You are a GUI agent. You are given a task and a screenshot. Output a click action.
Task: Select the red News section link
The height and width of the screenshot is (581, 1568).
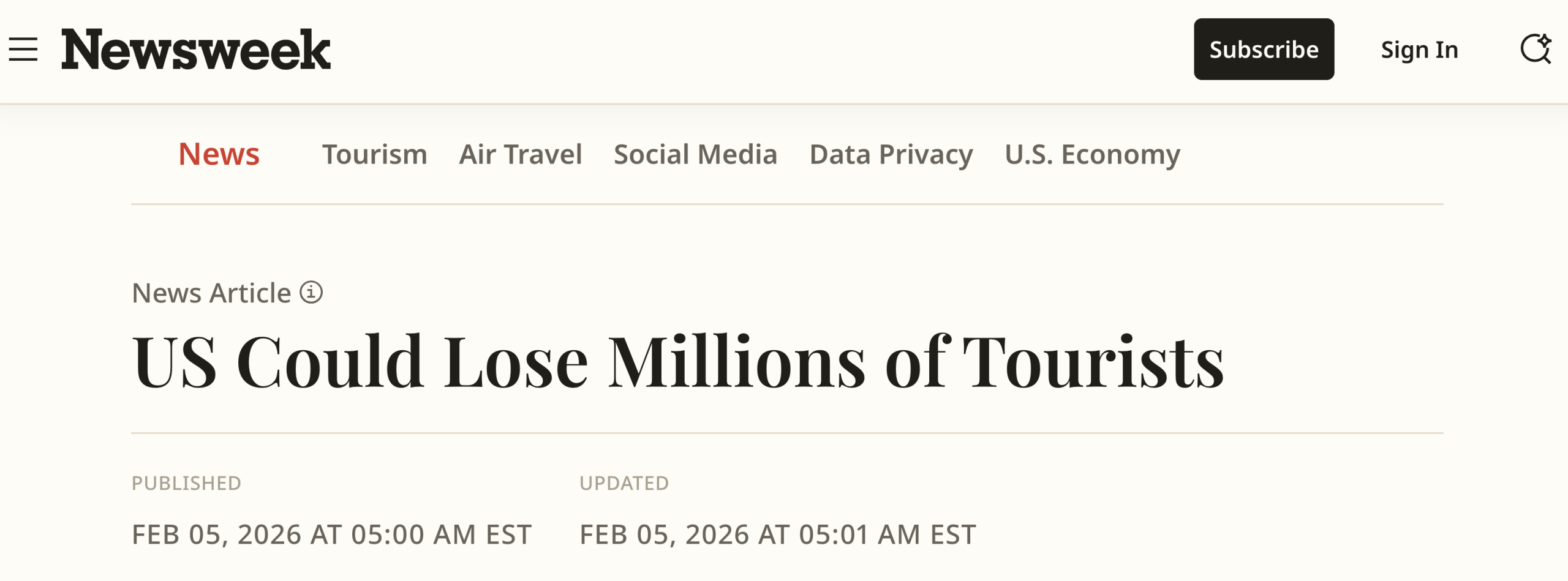[219, 154]
